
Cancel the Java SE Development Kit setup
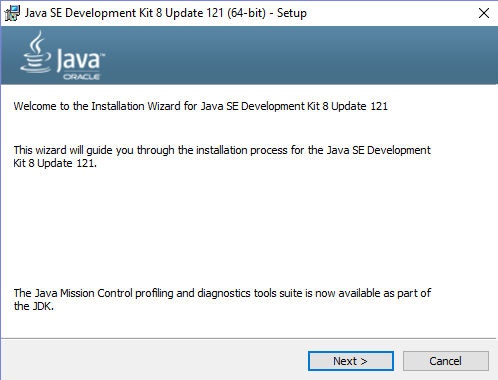click(x=446, y=361)
